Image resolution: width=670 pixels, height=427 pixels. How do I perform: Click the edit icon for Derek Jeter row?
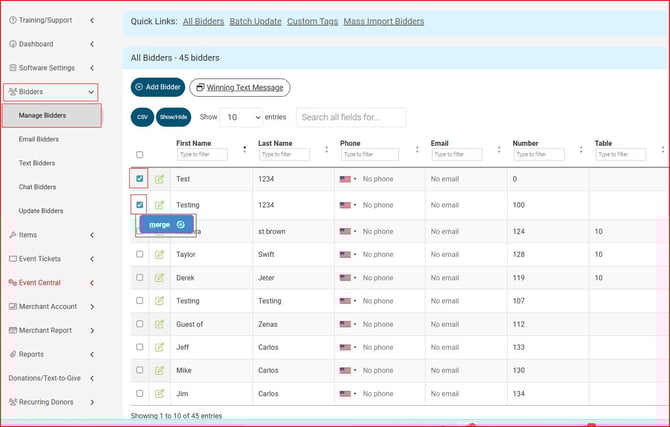click(x=159, y=278)
